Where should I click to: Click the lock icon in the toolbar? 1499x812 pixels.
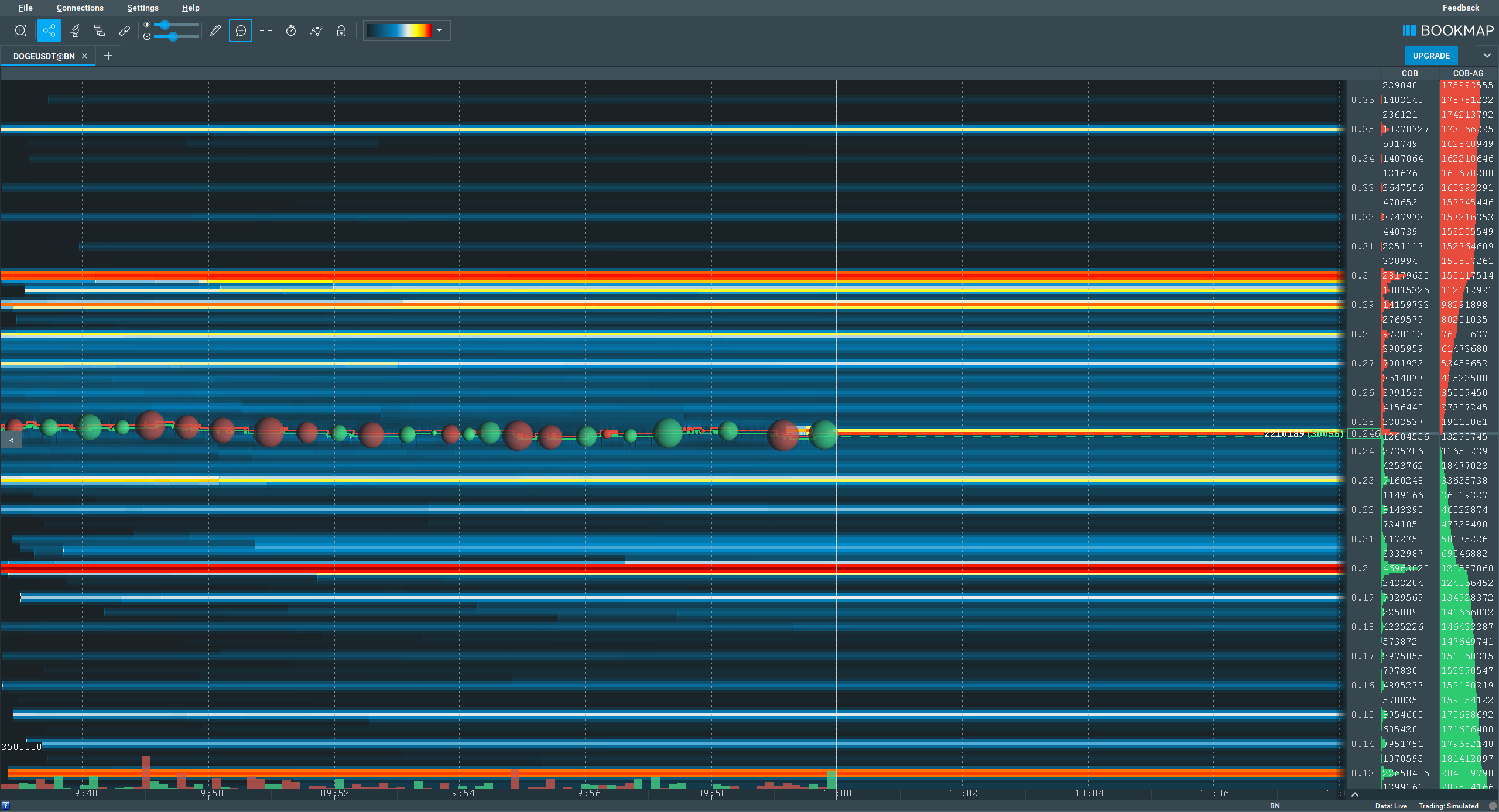[341, 30]
